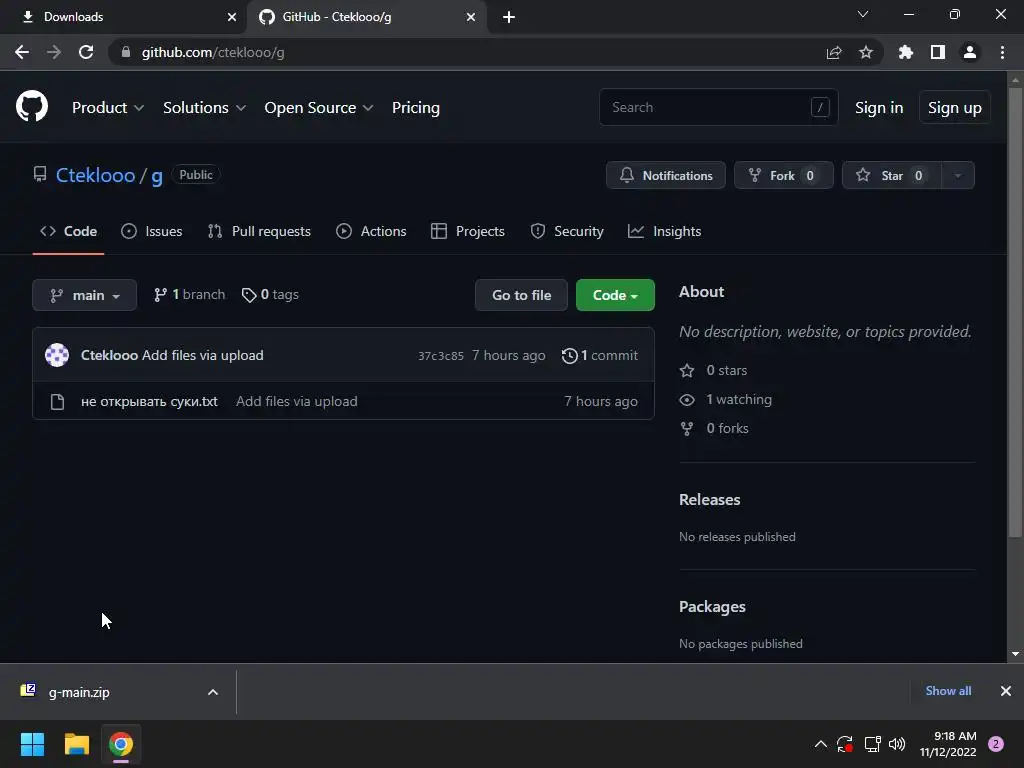
Task: Click the page vertical scrollbar
Action: 1014,313
